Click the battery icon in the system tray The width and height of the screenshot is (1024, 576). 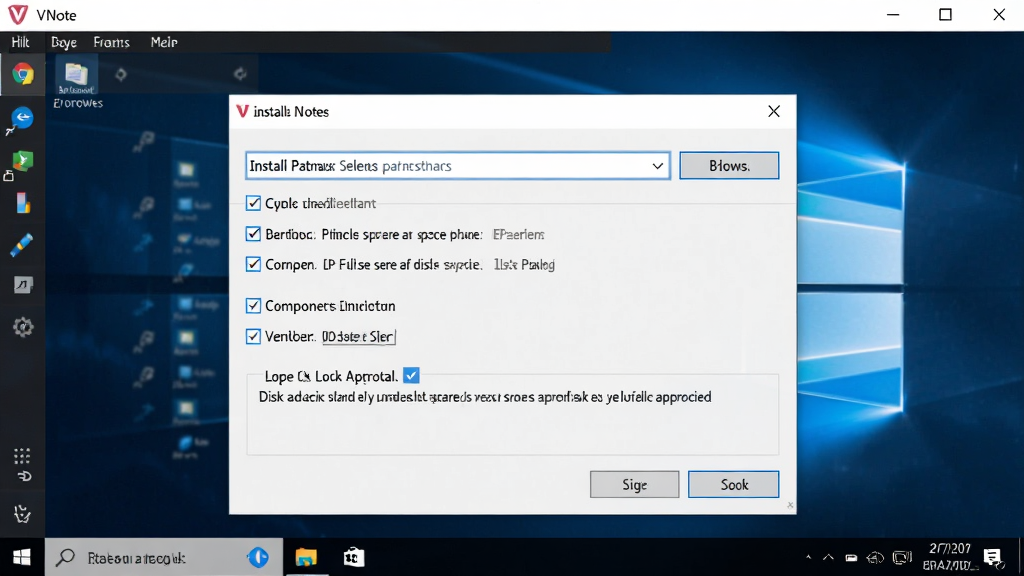(851, 558)
